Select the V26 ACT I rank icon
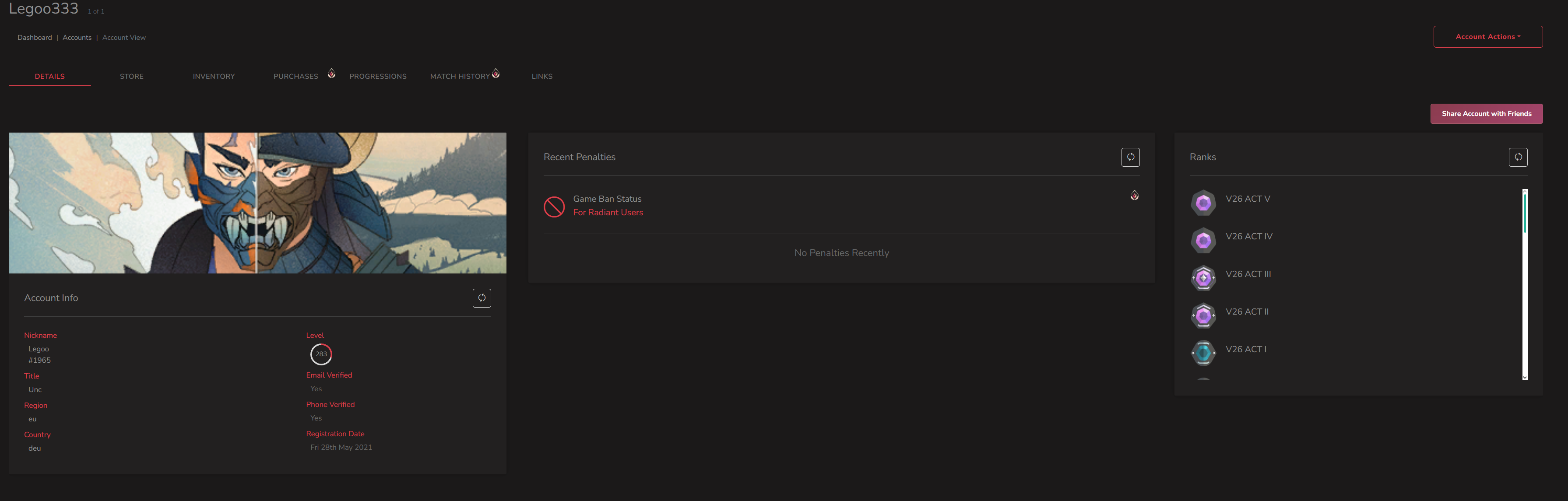The image size is (1568, 501). coord(1203,353)
